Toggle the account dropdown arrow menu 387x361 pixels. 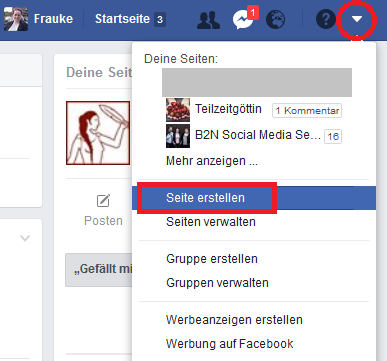(x=357, y=19)
